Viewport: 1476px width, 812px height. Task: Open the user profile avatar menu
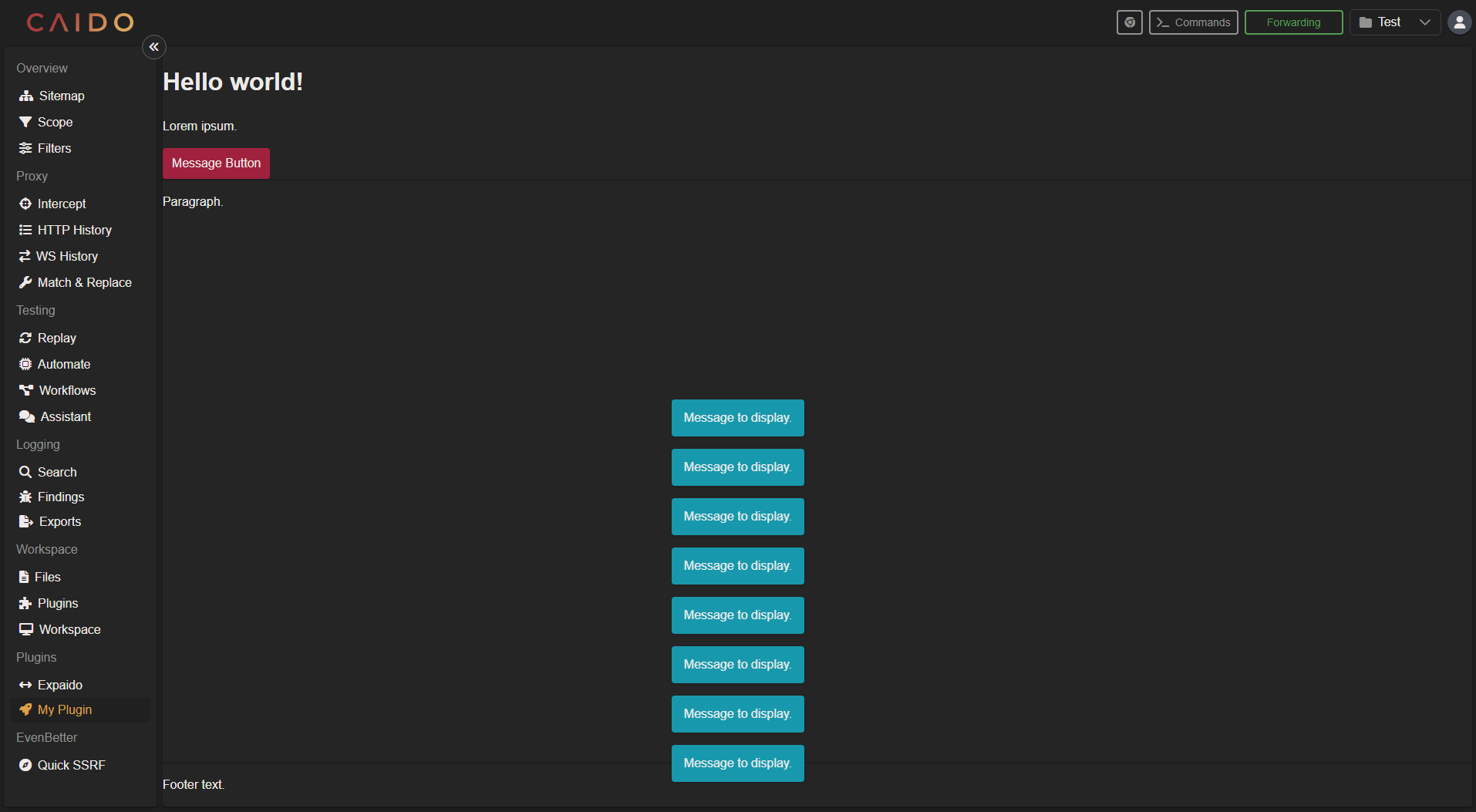(1458, 22)
